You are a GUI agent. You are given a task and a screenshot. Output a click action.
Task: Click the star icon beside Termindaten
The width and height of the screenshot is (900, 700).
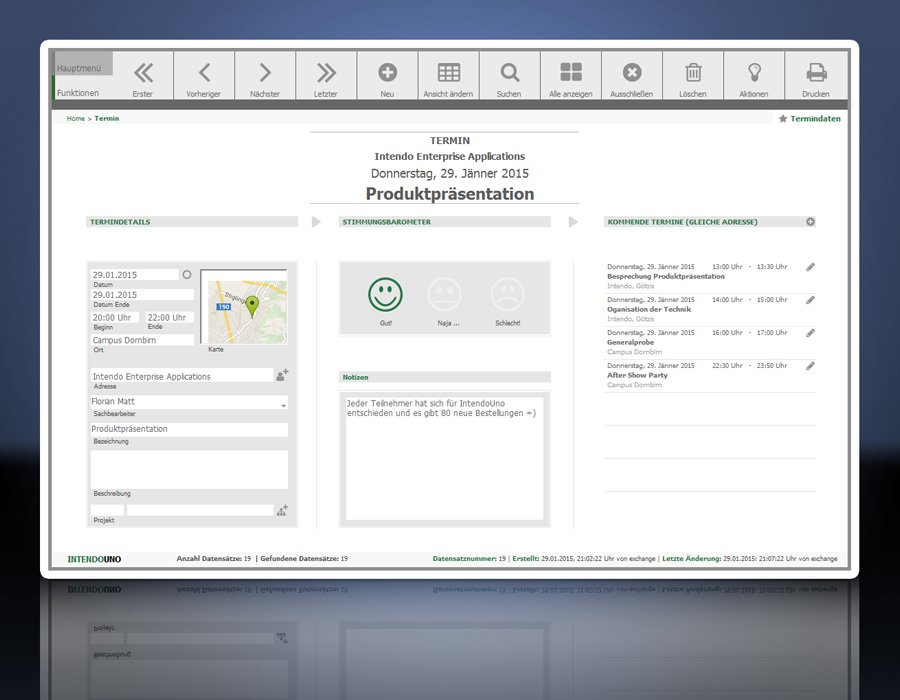point(782,119)
